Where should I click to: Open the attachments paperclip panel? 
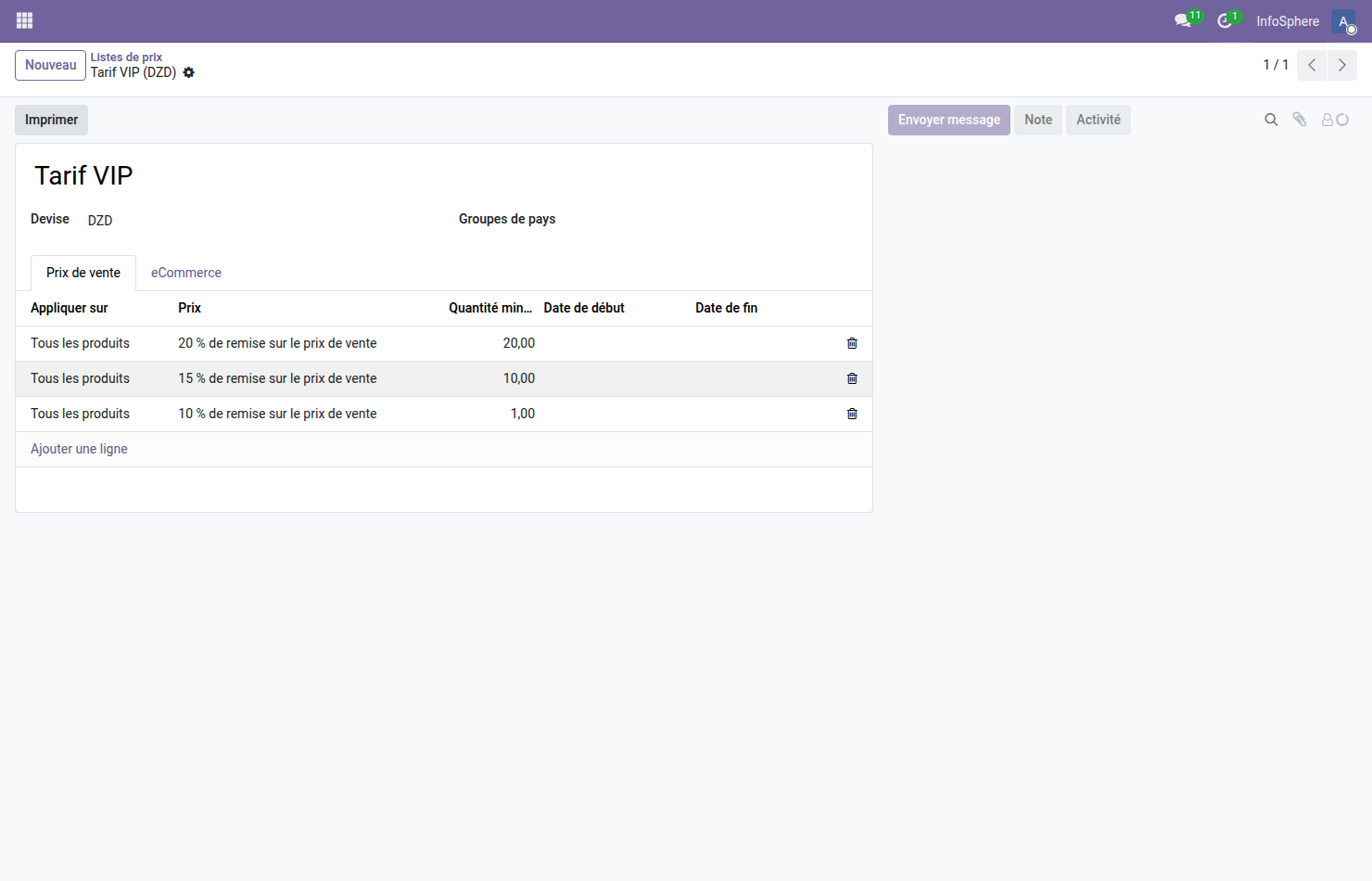1299,120
